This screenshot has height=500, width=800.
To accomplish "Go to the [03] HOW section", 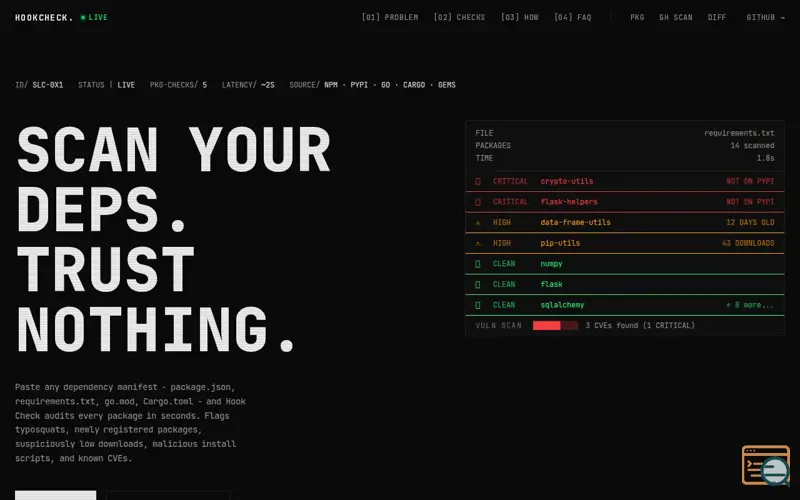I will (x=519, y=17).
